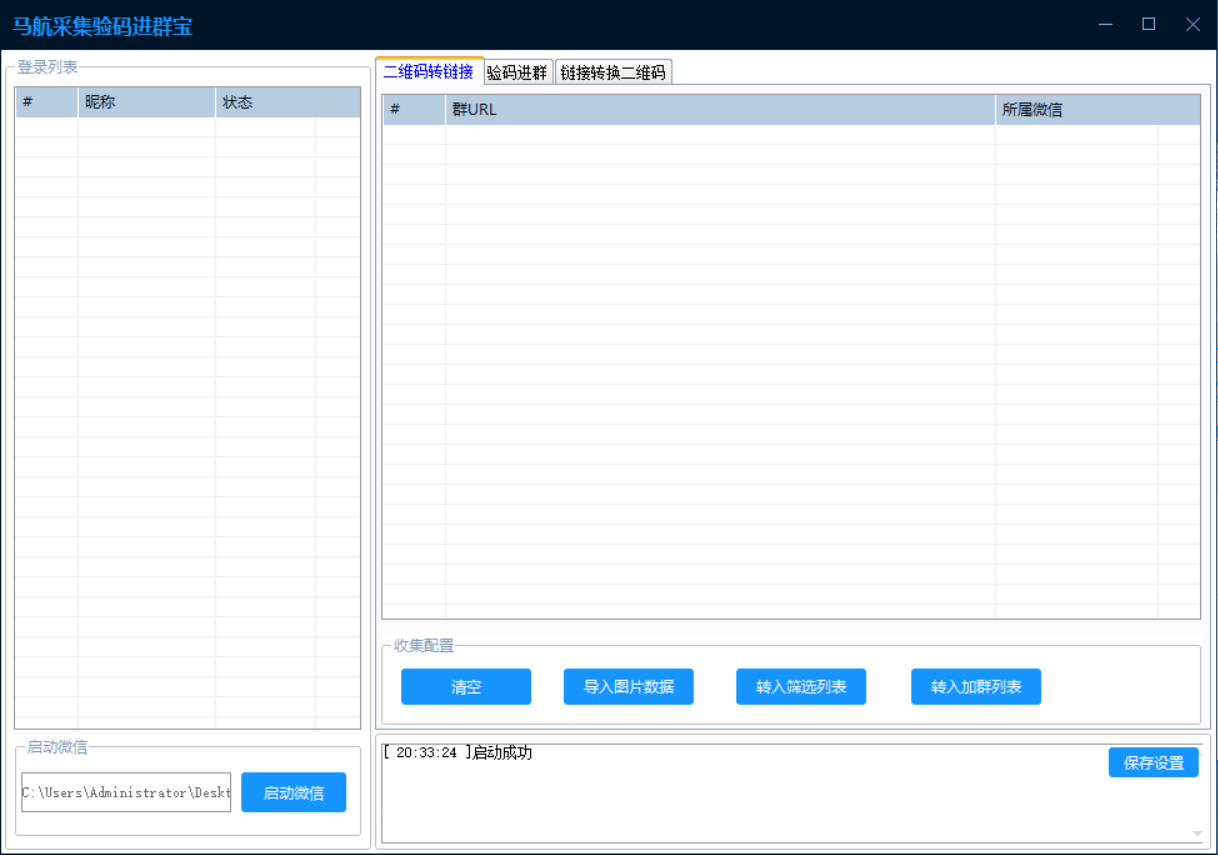Maximize the application window
The image size is (1218, 855).
pos(1149,24)
